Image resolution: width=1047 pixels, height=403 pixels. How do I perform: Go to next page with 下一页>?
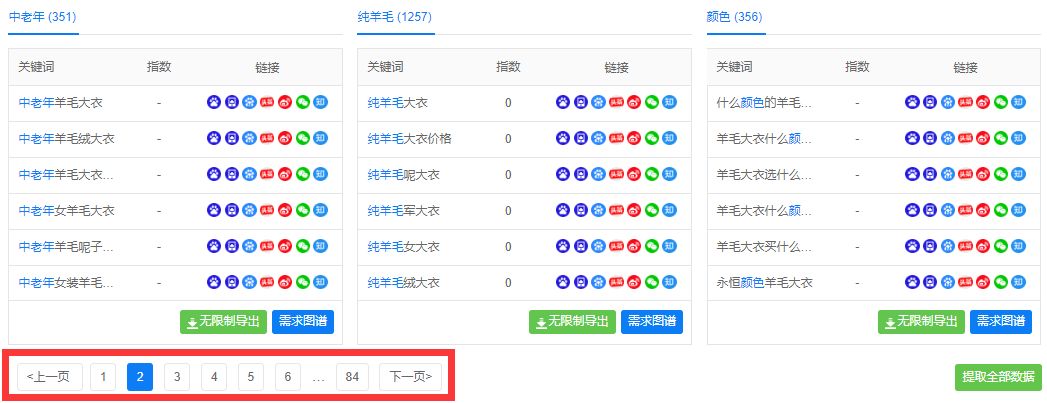click(x=411, y=377)
